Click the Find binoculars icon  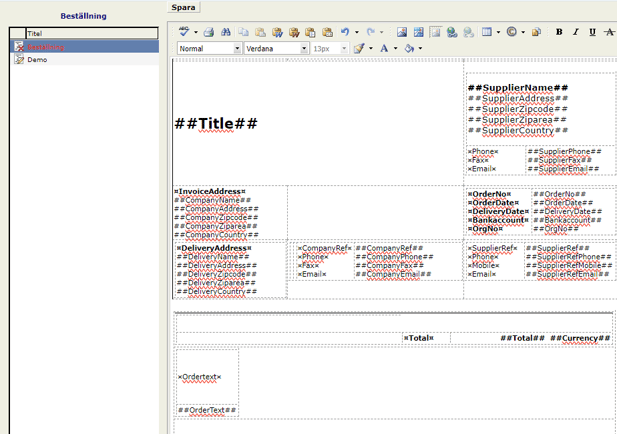(x=226, y=32)
